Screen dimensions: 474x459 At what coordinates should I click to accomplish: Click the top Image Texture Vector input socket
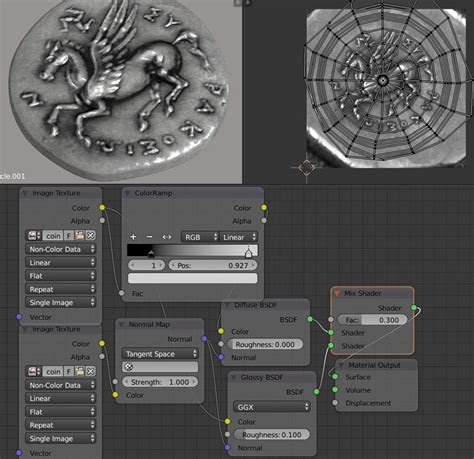coord(19,317)
